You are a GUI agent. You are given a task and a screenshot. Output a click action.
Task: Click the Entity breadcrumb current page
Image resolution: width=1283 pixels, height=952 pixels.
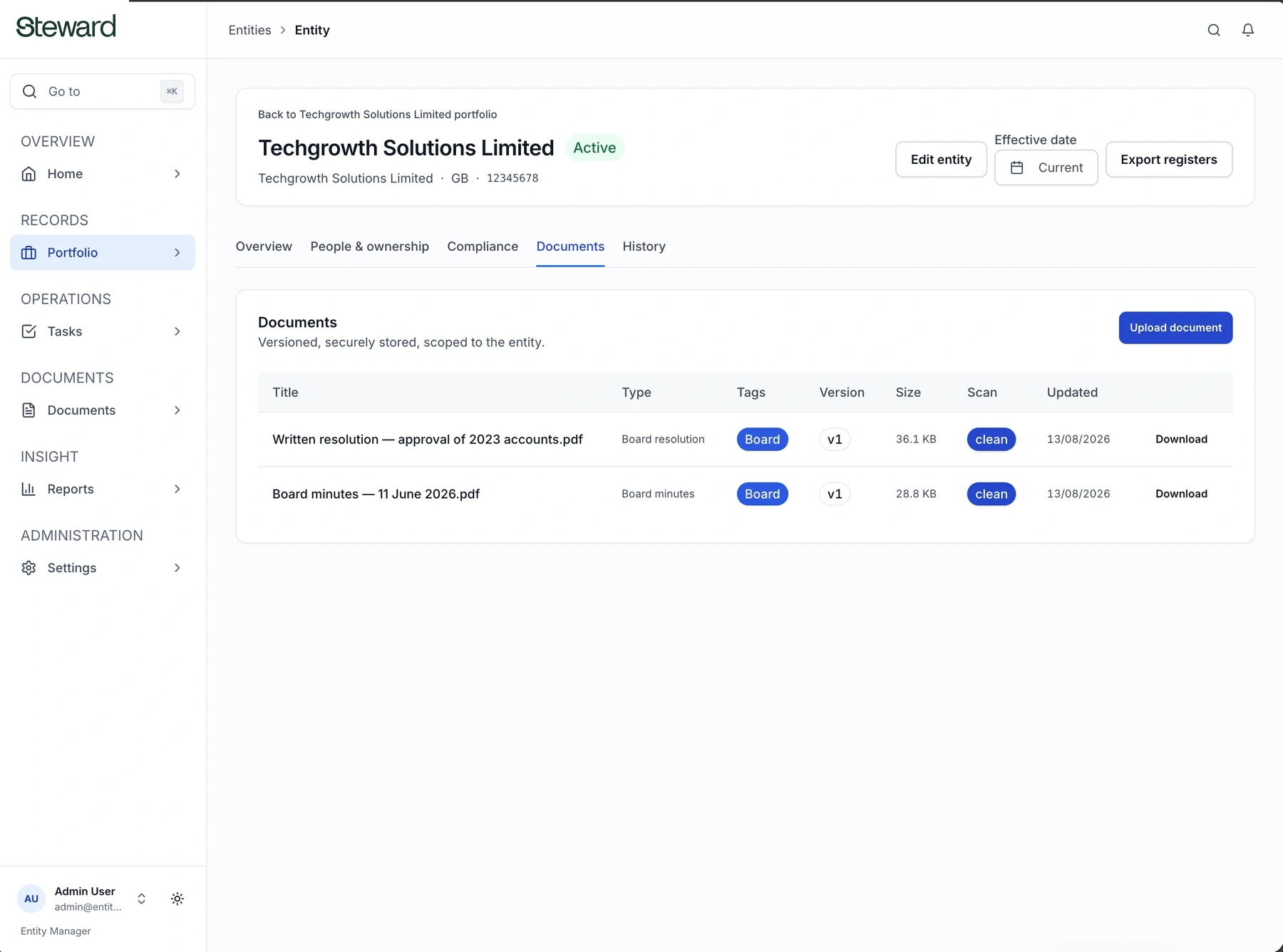312,30
